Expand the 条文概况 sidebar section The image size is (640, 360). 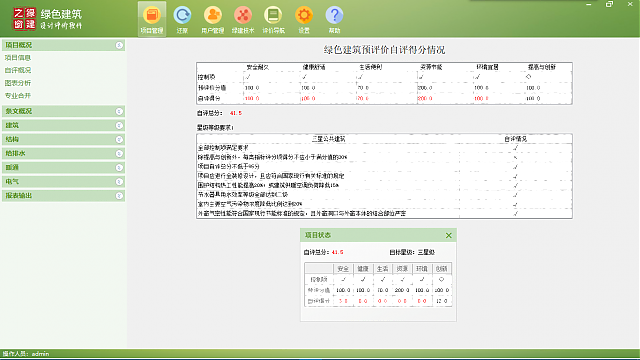119,111
